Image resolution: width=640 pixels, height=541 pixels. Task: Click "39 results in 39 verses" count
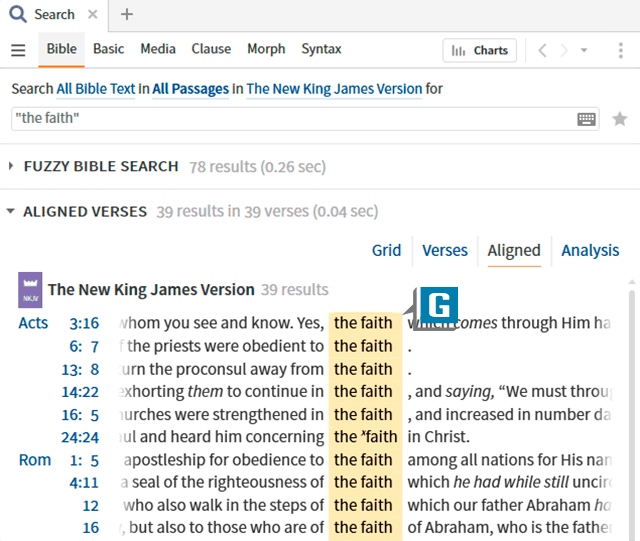(233, 212)
